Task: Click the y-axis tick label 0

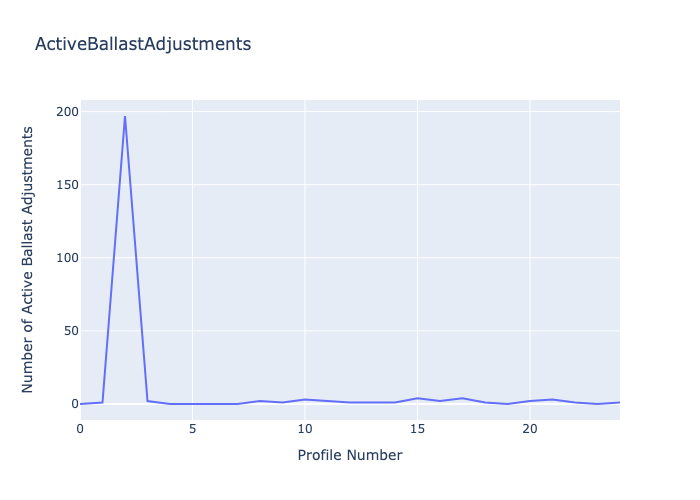Action: point(73,404)
